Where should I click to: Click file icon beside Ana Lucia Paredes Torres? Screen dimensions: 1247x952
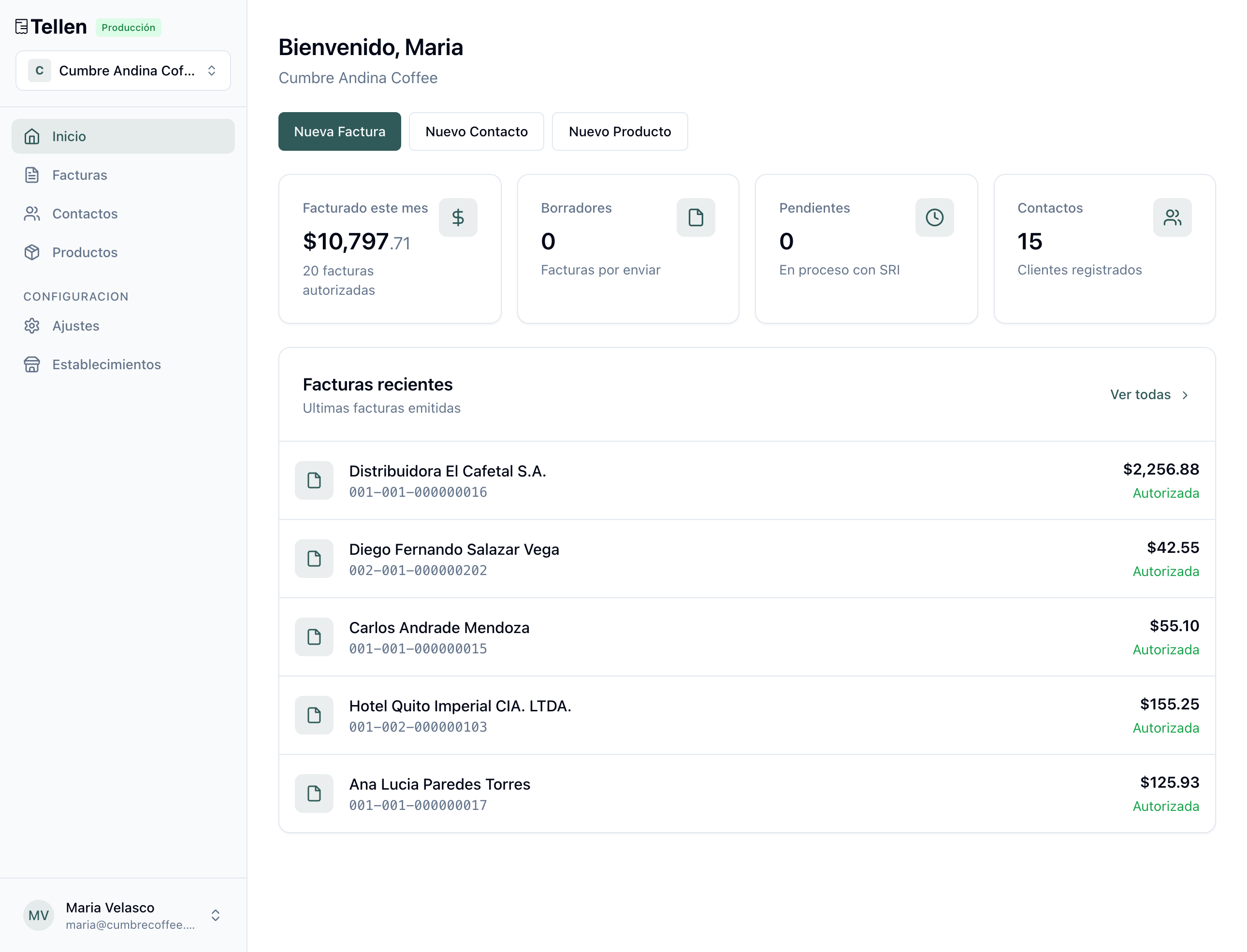tap(314, 793)
